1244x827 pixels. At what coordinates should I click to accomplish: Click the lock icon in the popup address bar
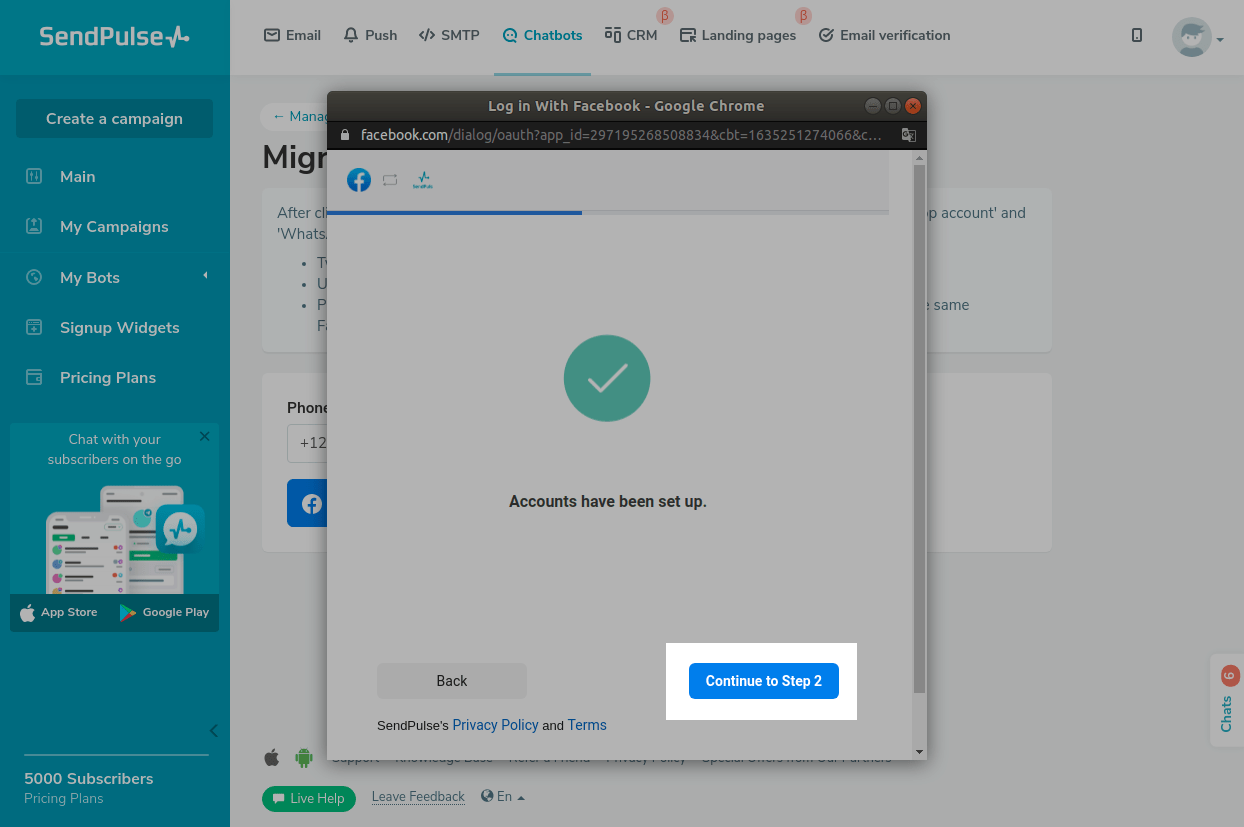[345, 134]
